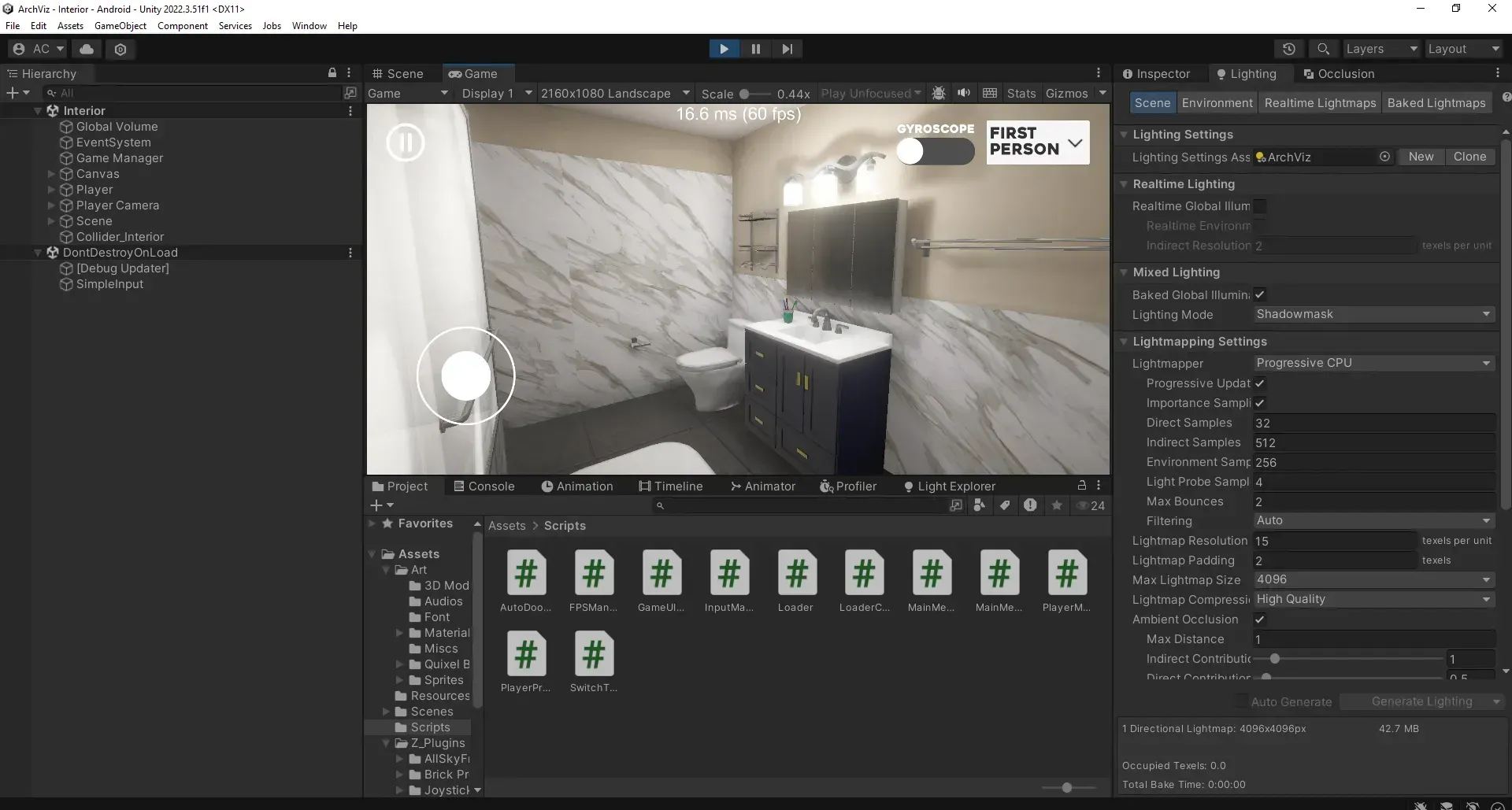This screenshot has height=810, width=1512.
Task: Click the Project favorites star filter icon
Action: click(x=1057, y=505)
